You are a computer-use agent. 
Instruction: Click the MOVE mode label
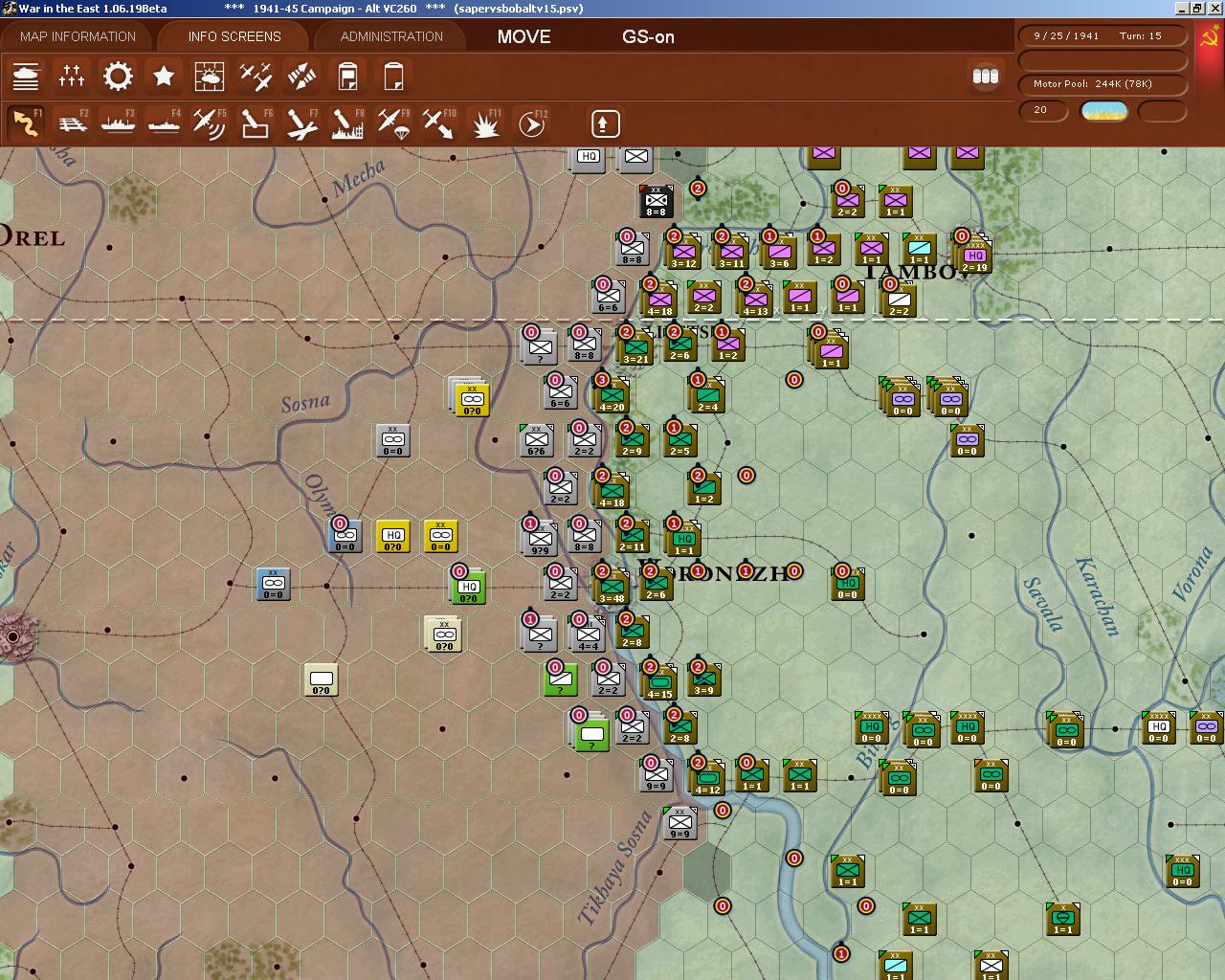[x=523, y=36]
